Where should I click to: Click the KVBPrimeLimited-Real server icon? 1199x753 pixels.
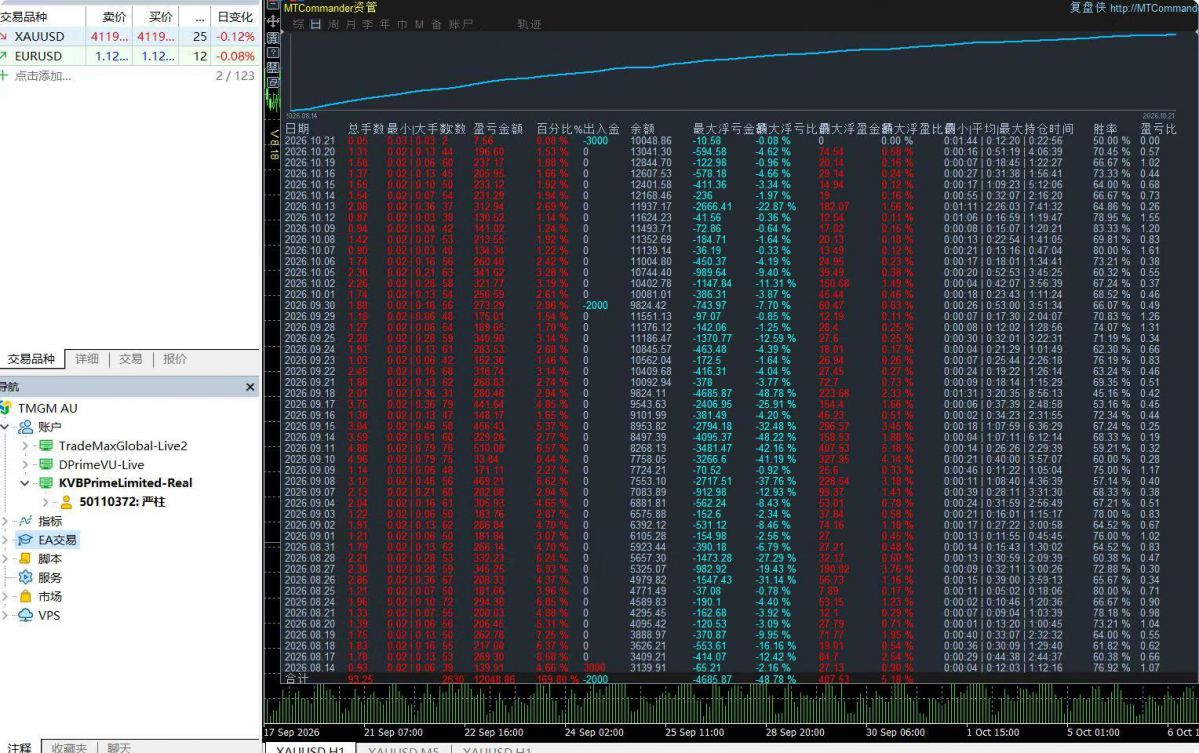(46, 483)
